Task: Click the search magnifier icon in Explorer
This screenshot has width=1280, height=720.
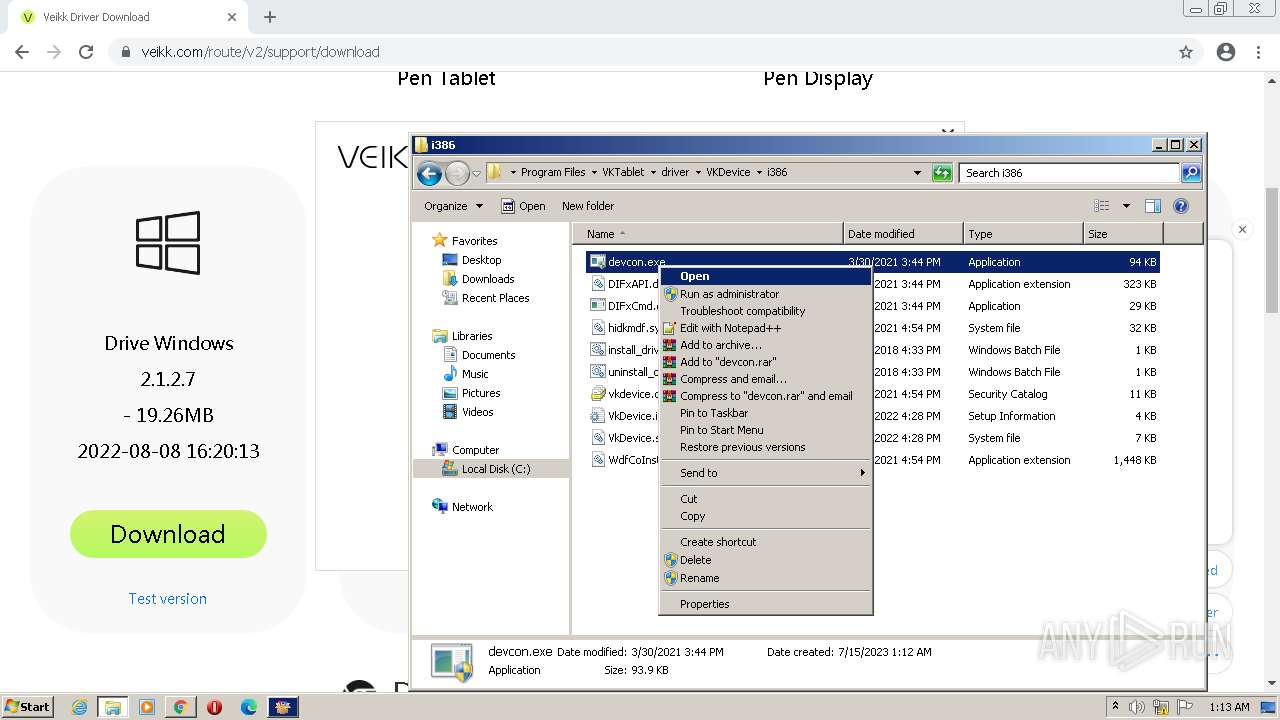Action: click(x=1190, y=173)
